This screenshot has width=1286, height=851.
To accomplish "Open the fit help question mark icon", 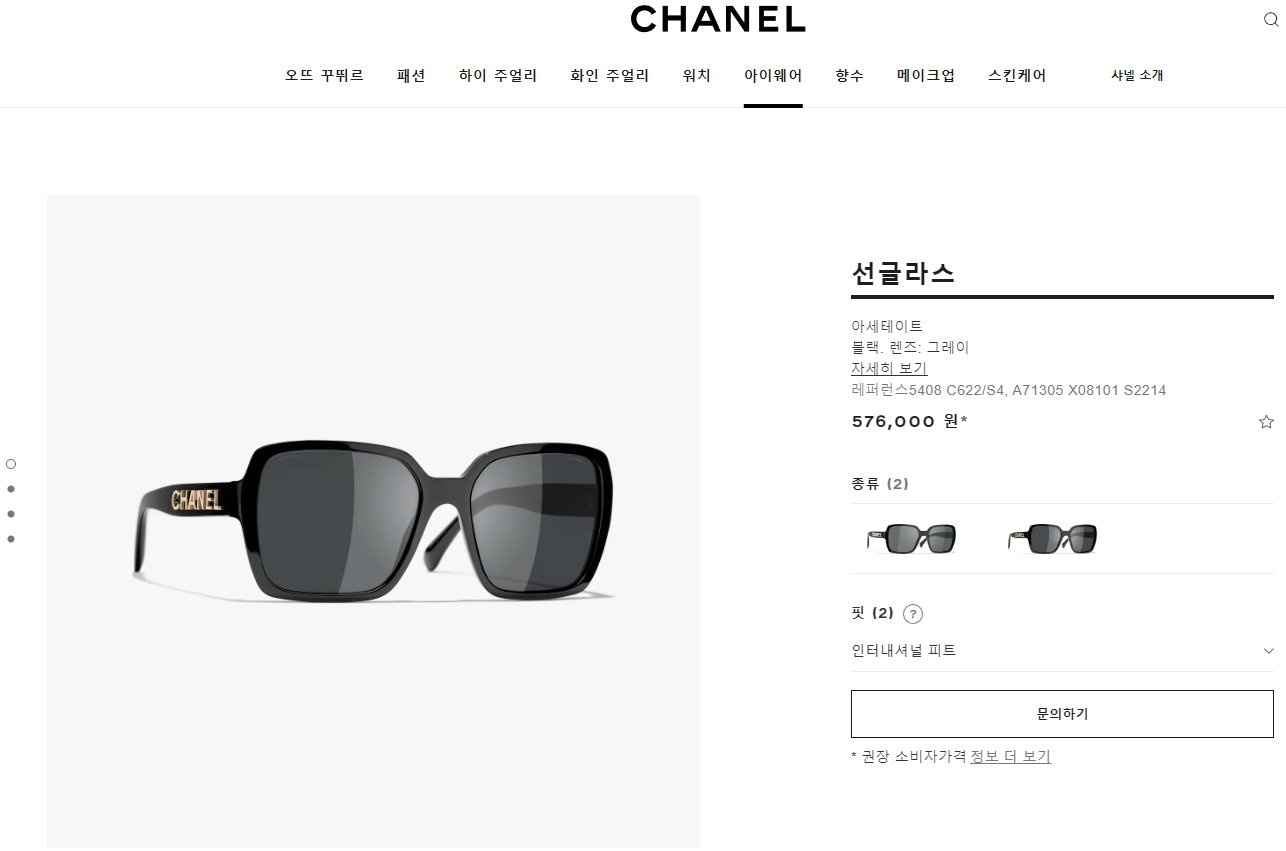I will [912, 614].
